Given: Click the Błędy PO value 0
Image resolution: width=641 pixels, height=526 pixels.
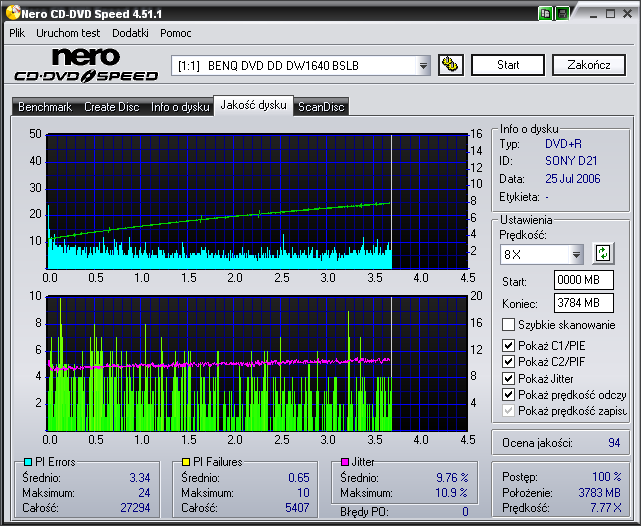Looking at the screenshot, I should click(465, 512).
